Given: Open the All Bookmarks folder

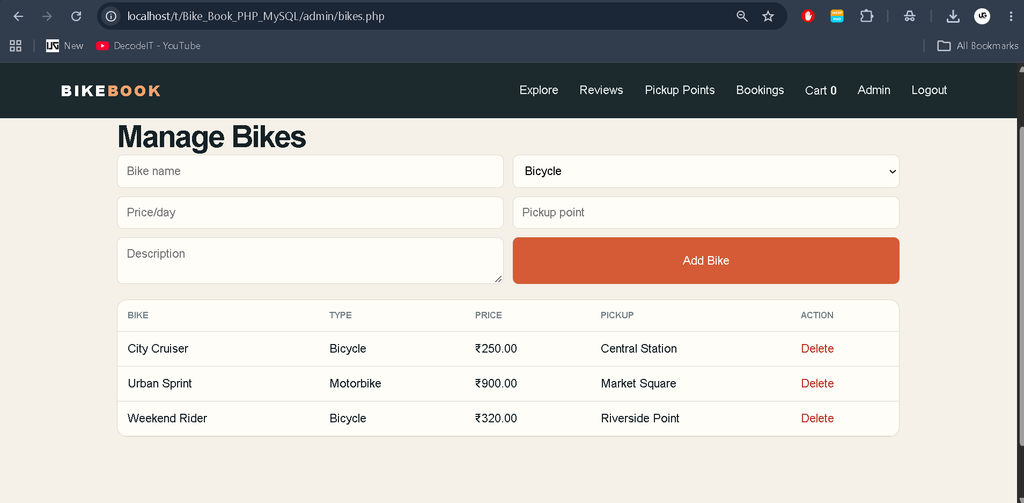Looking at the screenshot, I should coord(977,46).
